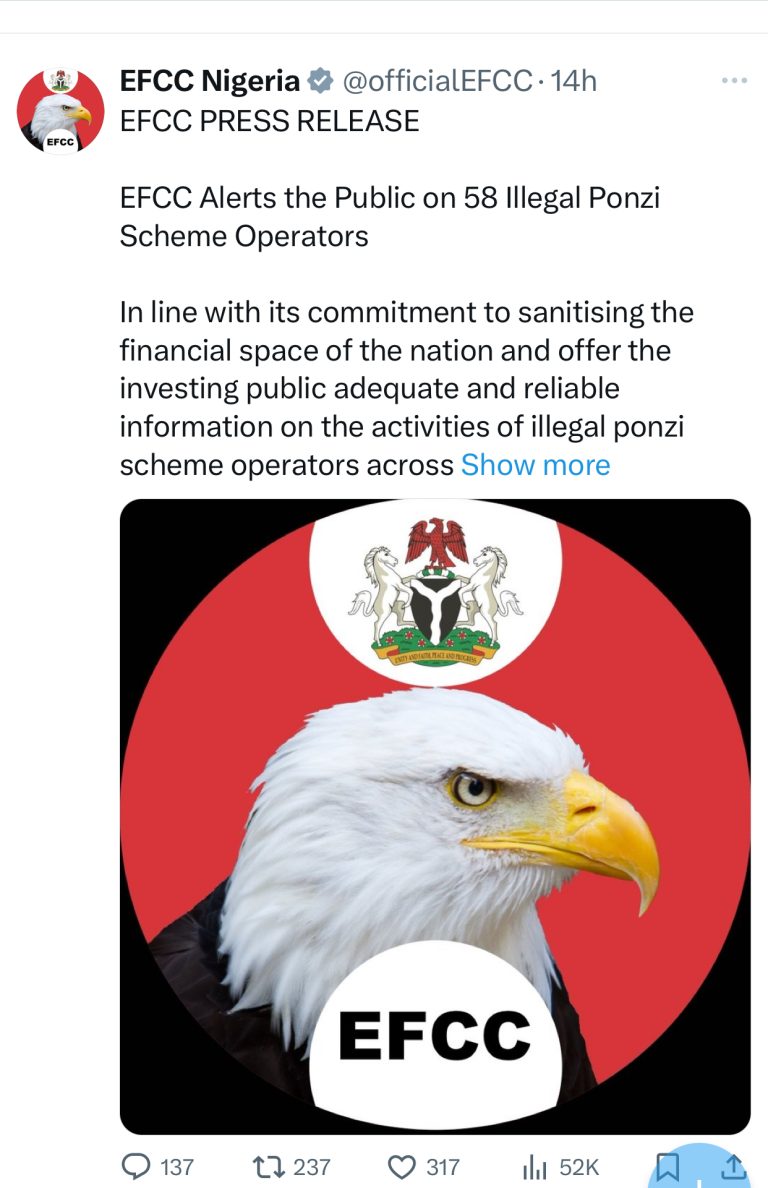
Task: Click the 137 replies count
Action: pyautogui.click(x=176, y=1166)
